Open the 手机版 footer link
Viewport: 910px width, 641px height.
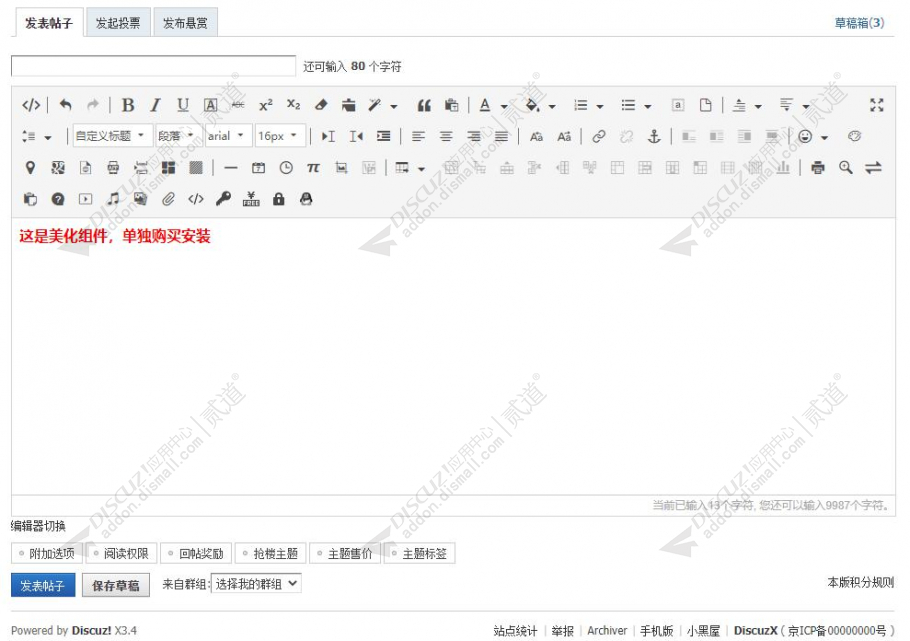pos(656,631)
